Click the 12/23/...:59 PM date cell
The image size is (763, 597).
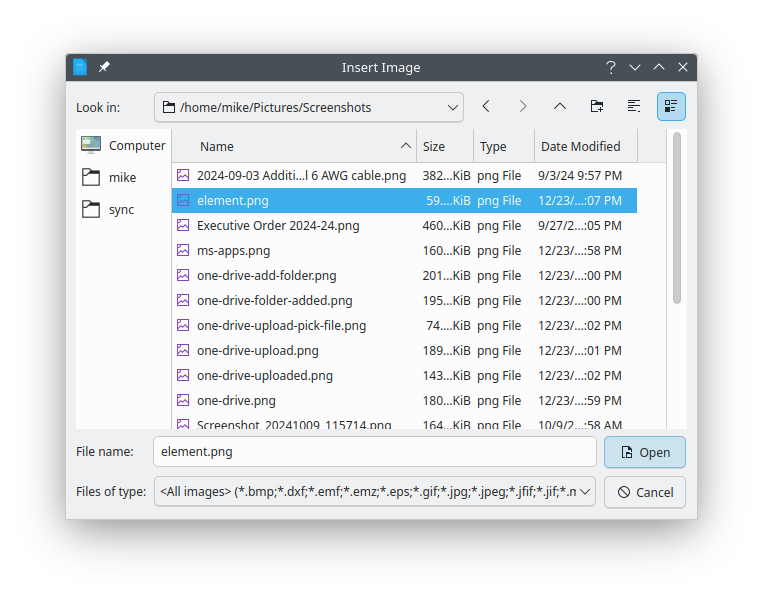(x=580, y=400)
